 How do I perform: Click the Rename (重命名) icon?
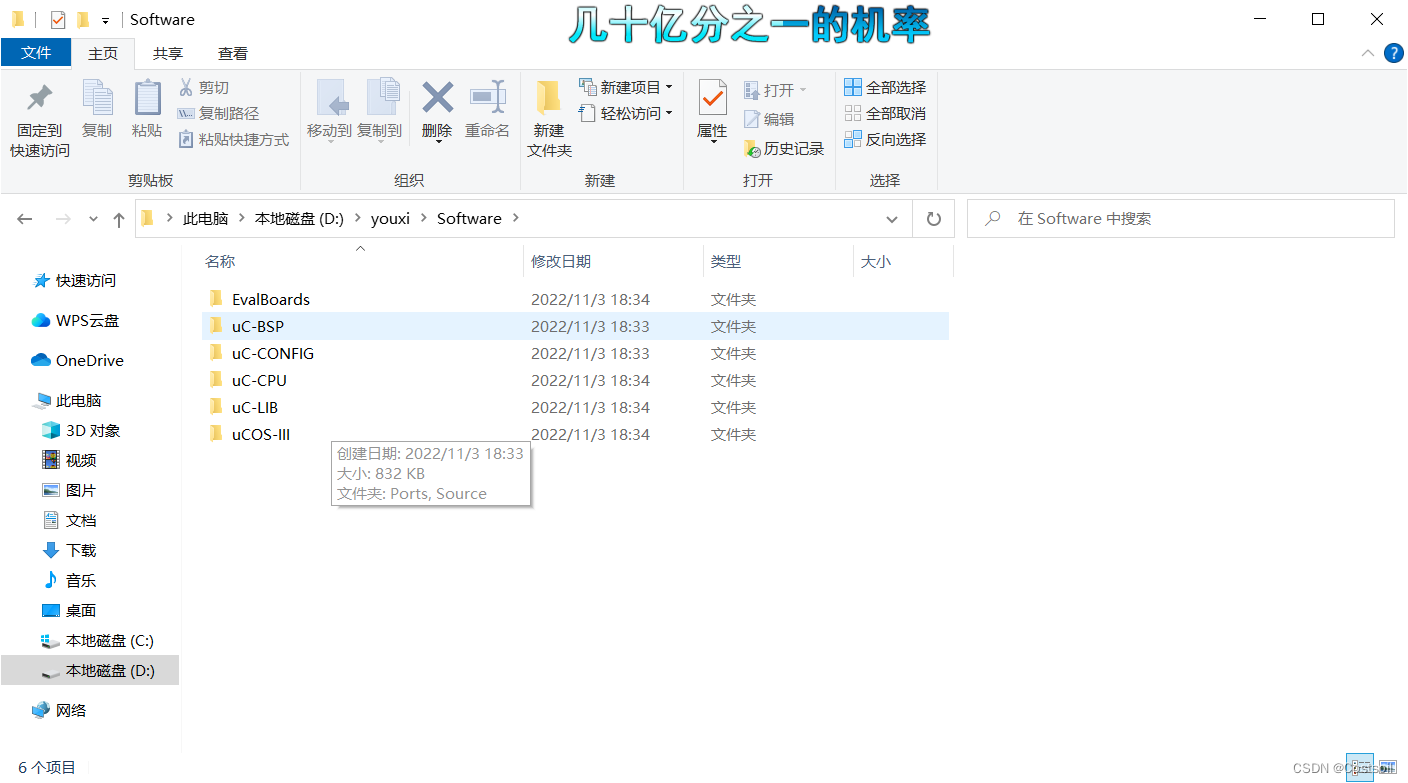487,98
